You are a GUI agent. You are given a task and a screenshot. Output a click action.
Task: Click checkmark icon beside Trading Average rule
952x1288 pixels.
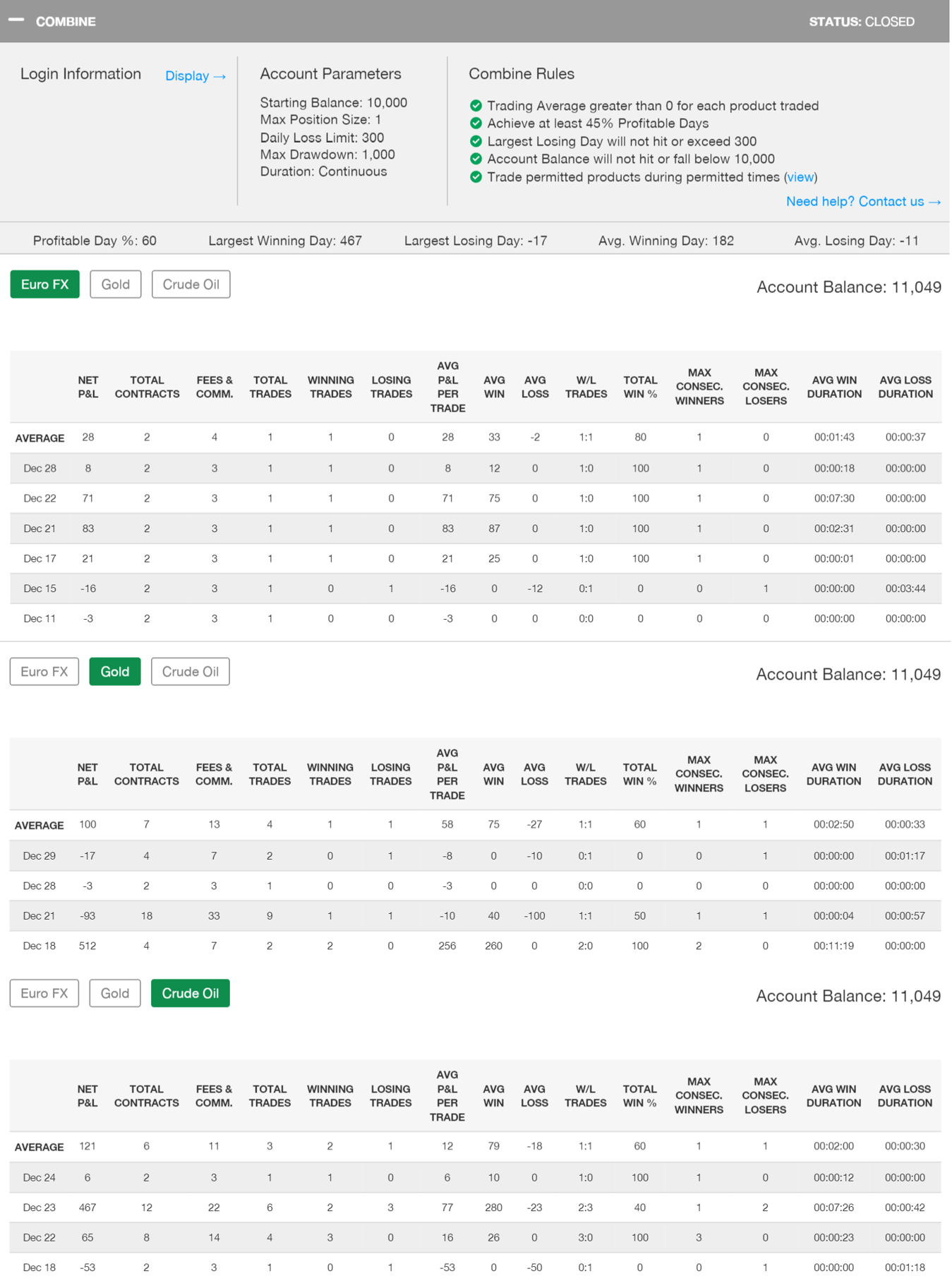point(476,106)
